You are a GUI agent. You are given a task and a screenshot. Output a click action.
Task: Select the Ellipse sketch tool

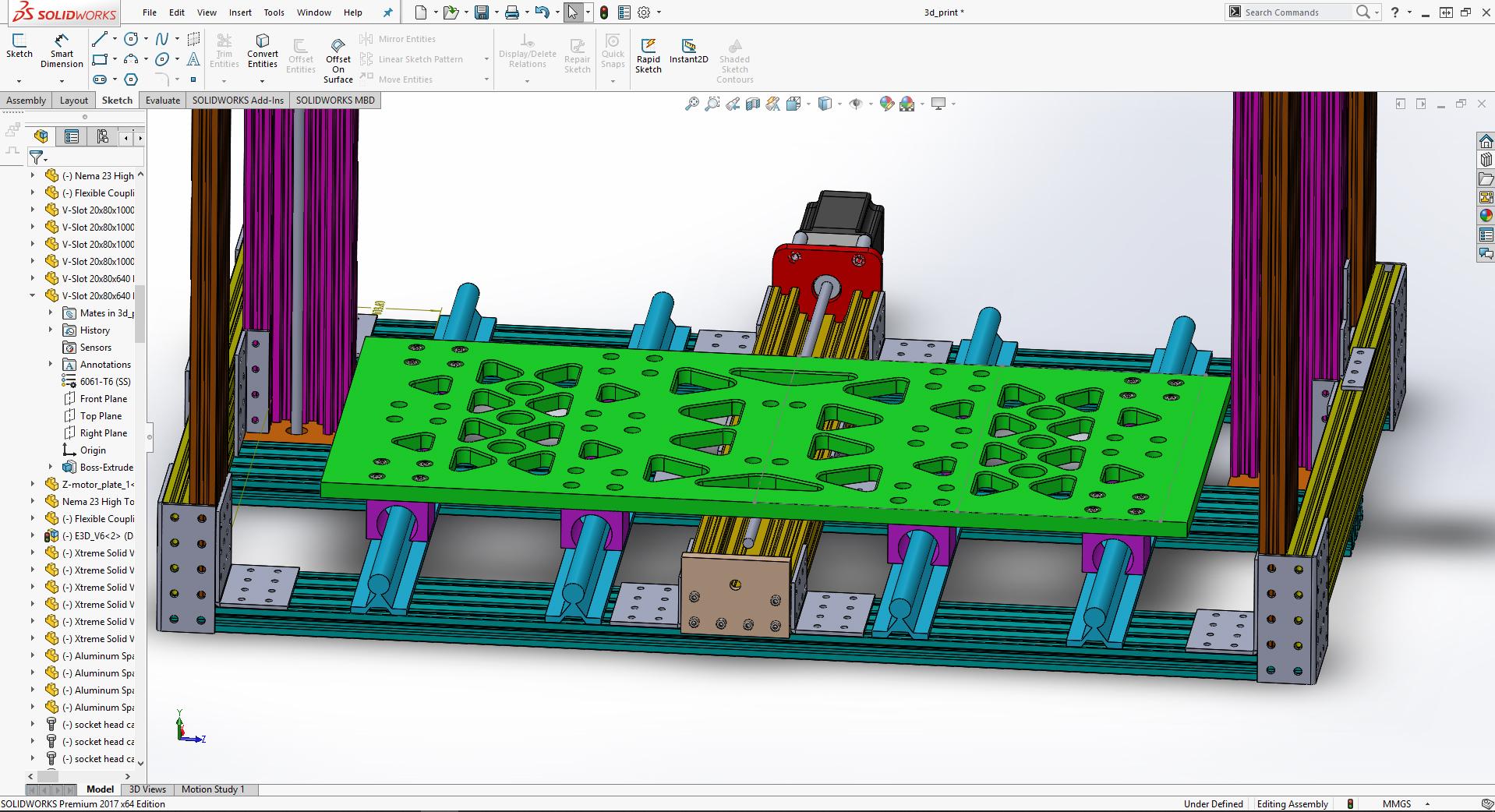161,59
